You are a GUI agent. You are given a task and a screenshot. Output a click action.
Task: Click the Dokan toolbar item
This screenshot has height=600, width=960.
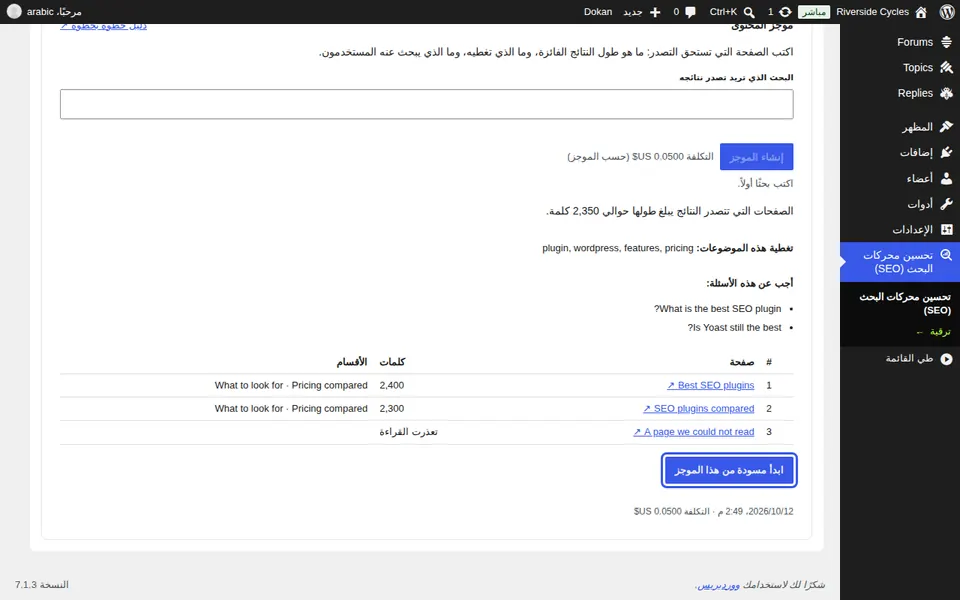598,12
